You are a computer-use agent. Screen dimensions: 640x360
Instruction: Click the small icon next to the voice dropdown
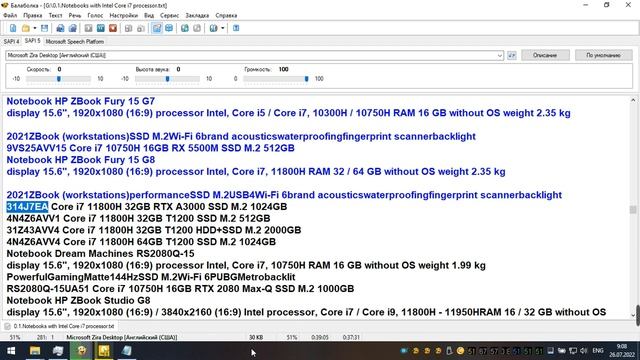(x=511, y=56)
